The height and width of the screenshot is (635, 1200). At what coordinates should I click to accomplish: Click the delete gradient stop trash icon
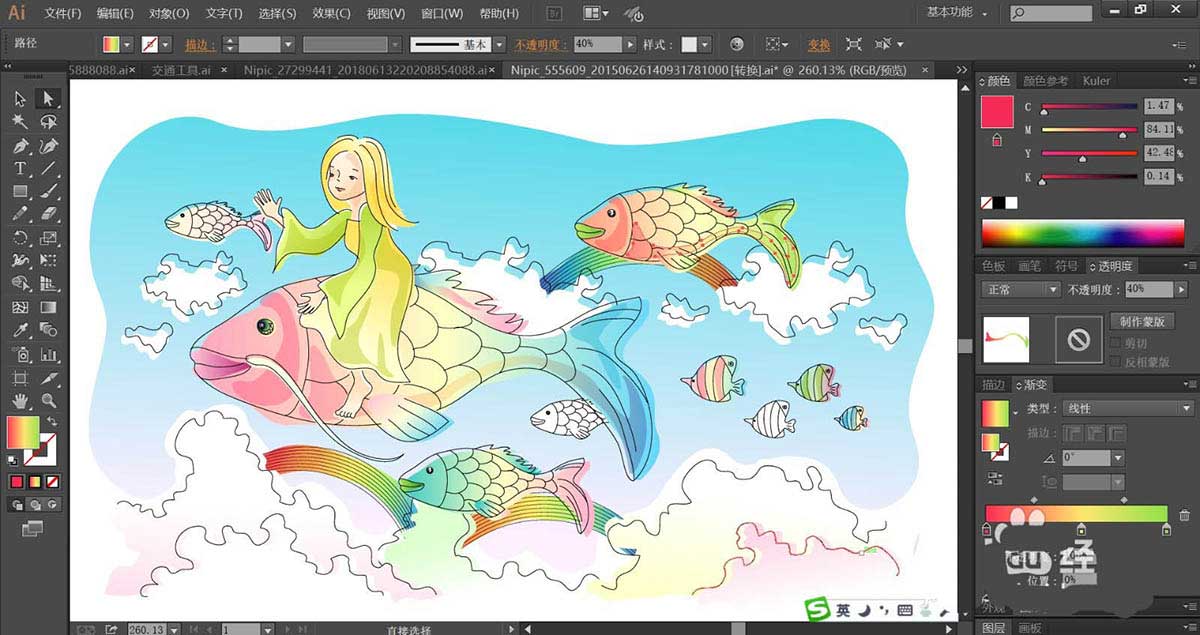(1184, 516)
